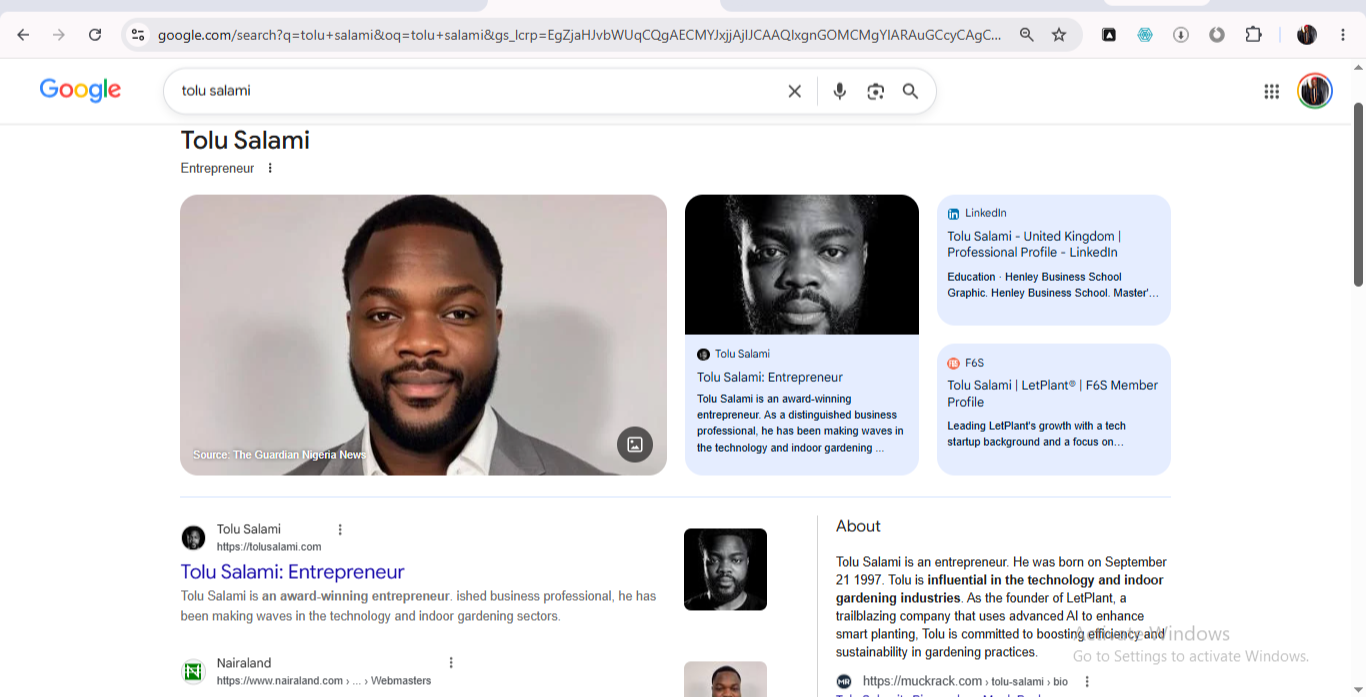This screenshot has width=1366, height=697.
Task: Clear the search box text
Action: click(795, 91)
